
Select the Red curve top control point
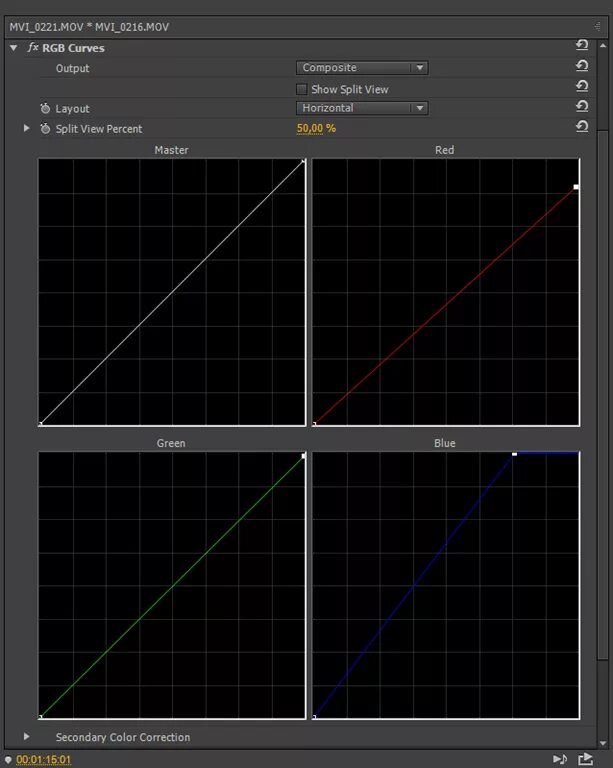(576, 187)
